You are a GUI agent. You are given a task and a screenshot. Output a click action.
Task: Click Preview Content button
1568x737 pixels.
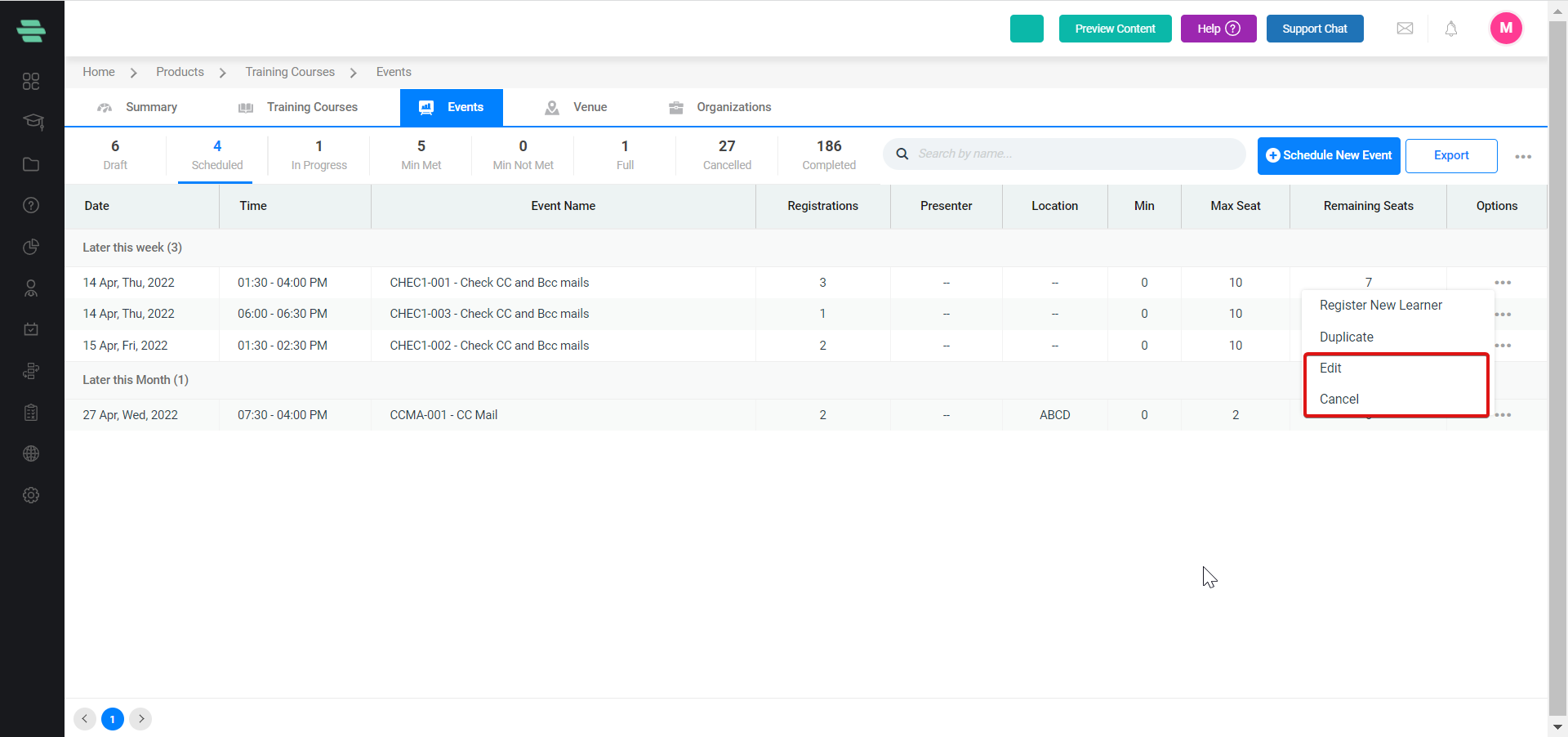click(1115, 29)
